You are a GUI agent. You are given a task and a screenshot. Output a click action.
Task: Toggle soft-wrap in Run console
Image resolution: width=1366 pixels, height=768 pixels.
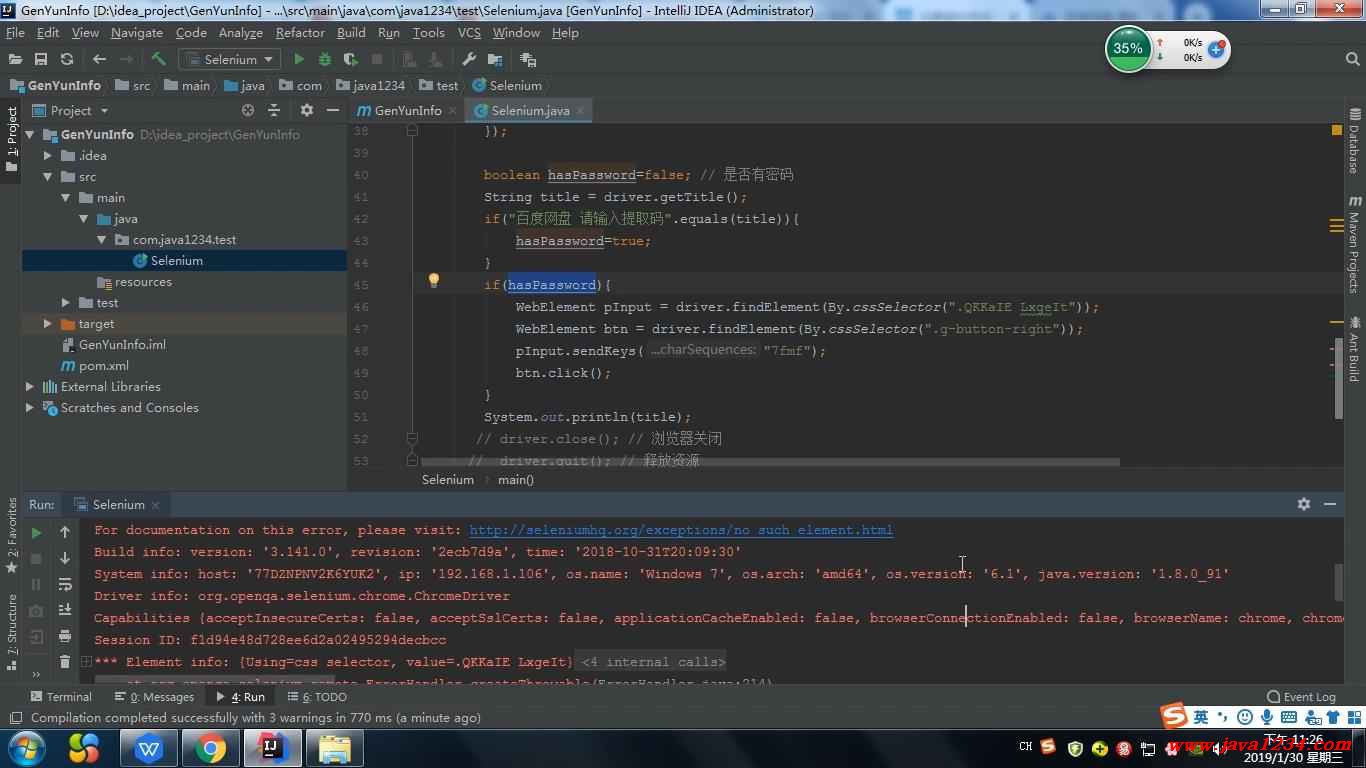click(65, 584)
